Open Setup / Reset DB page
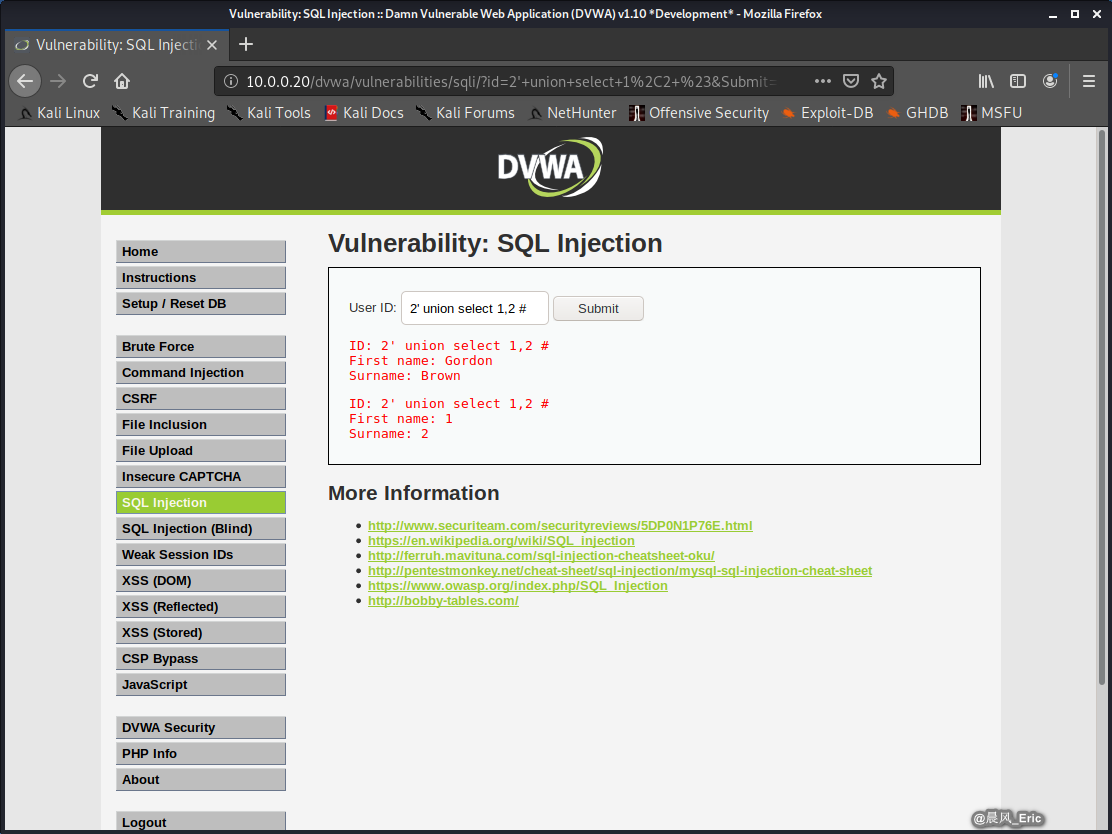The width and height of the screenshot is (1112, 834). pyautogui.click(x=201, y=304)
